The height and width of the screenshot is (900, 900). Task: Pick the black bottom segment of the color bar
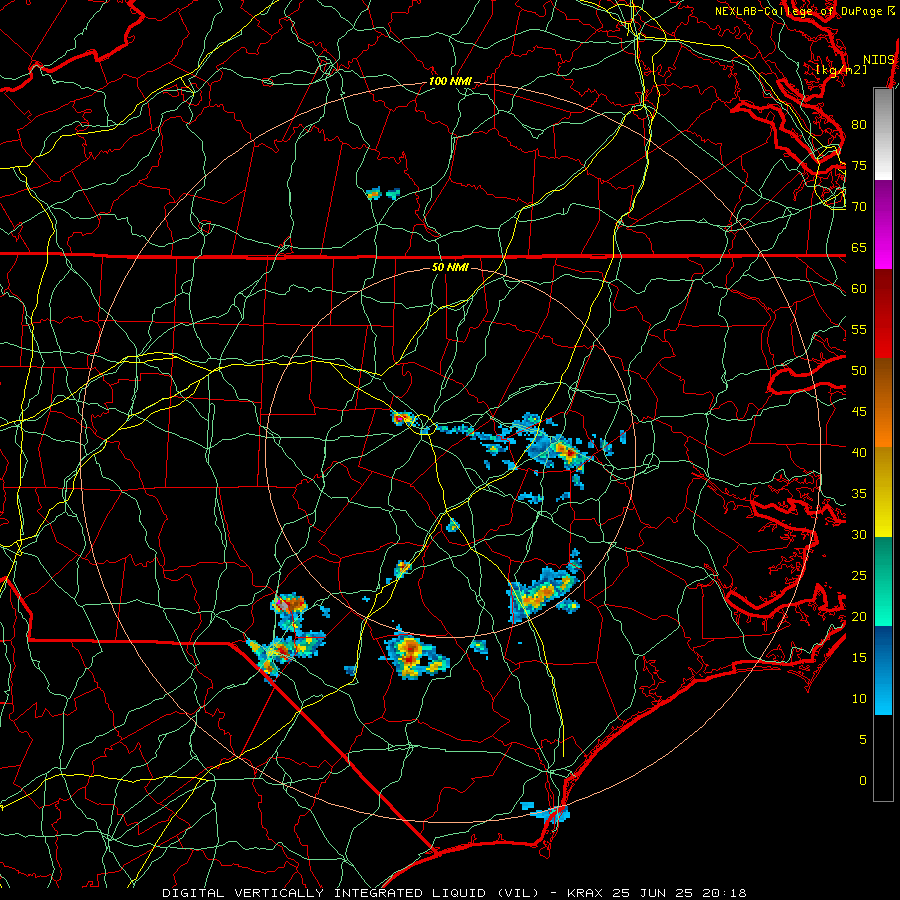click(883, 758)
